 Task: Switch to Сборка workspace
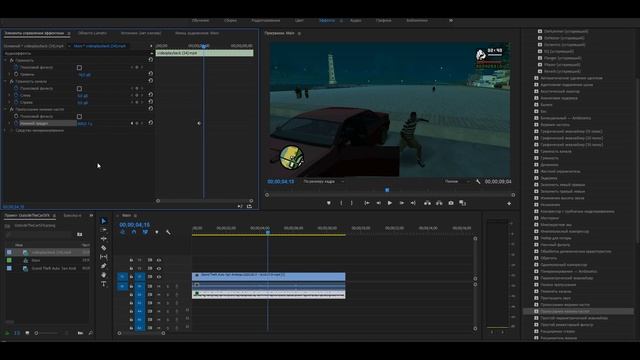click(230, 20)
